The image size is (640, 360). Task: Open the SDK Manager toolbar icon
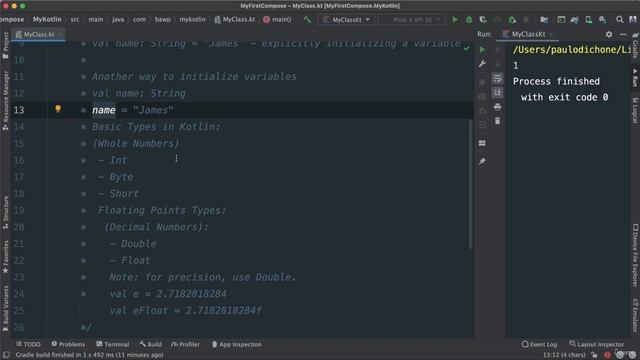click(x=602, y=19)
